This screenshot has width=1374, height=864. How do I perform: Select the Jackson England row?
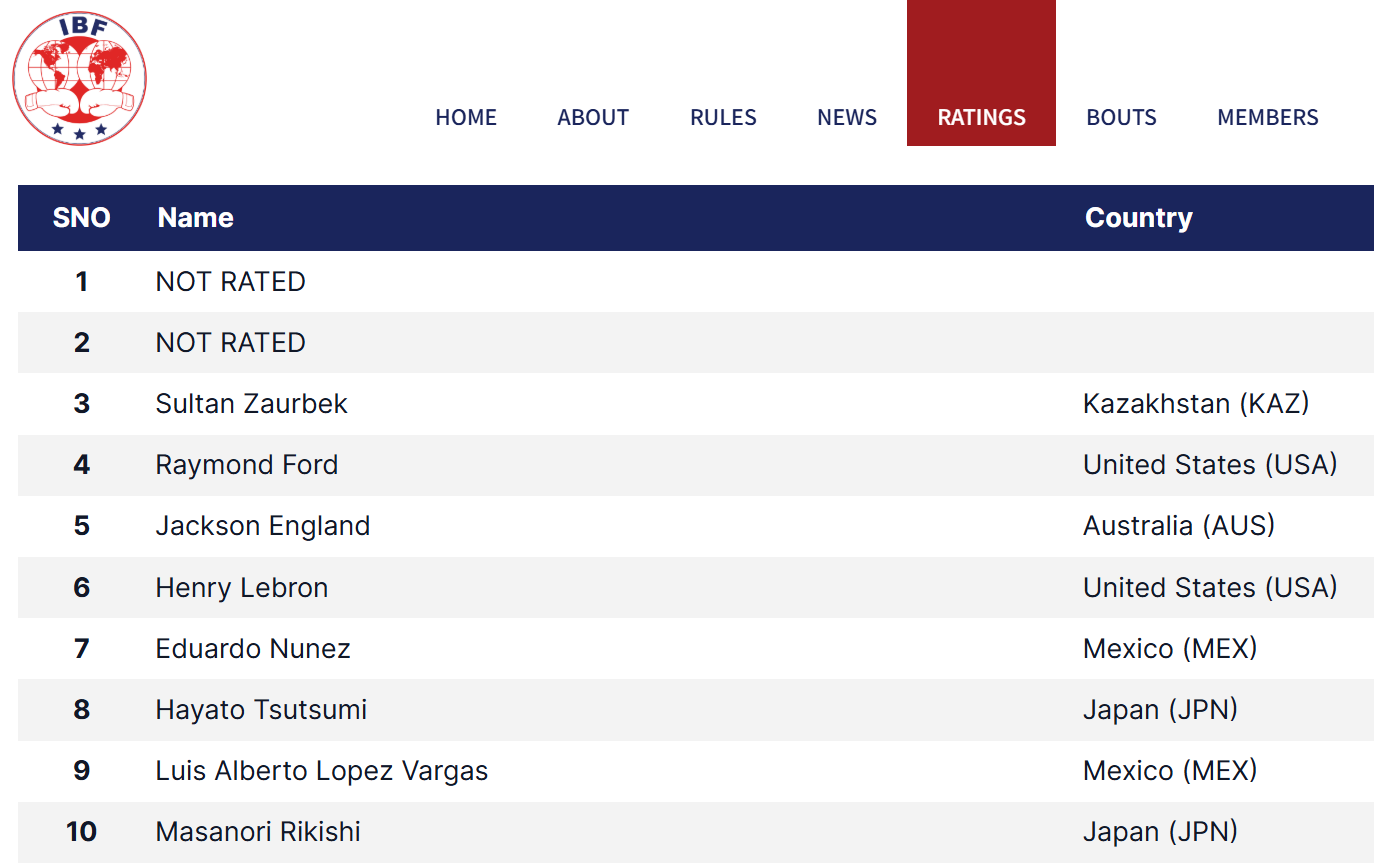263,526
